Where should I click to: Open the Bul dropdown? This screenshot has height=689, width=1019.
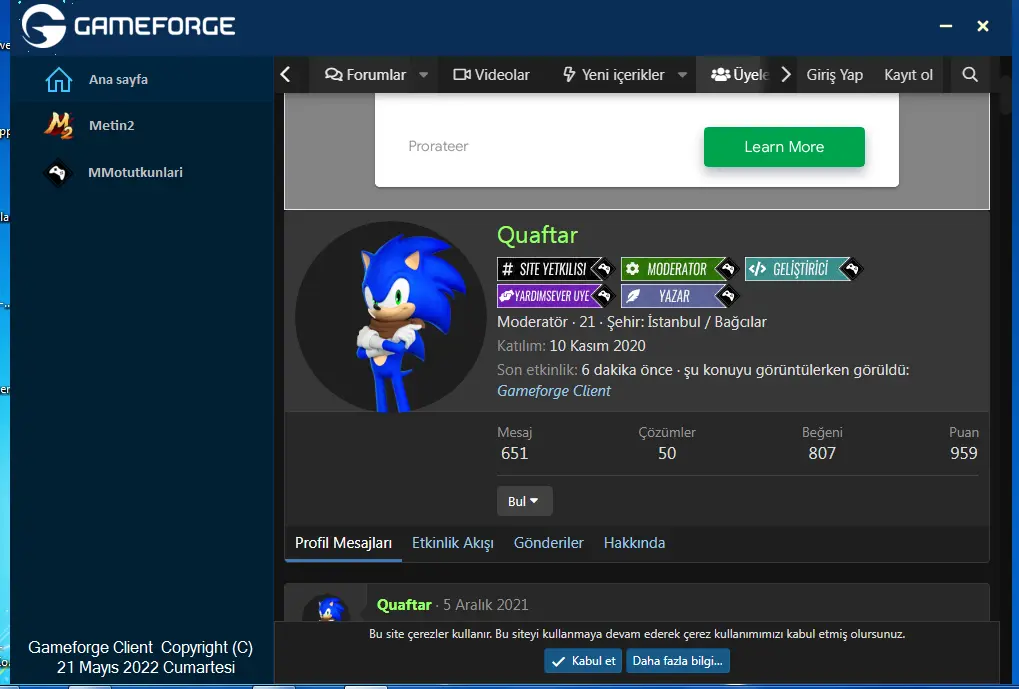coord(524,501)
